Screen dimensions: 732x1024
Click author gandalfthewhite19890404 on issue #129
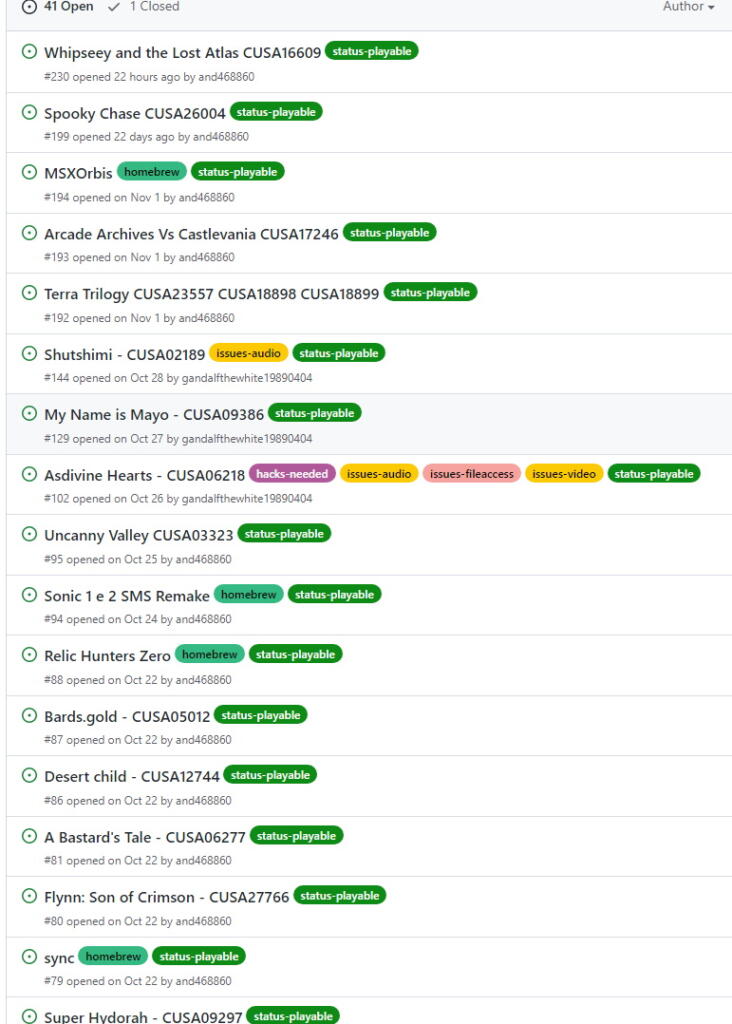click(247, 439)
